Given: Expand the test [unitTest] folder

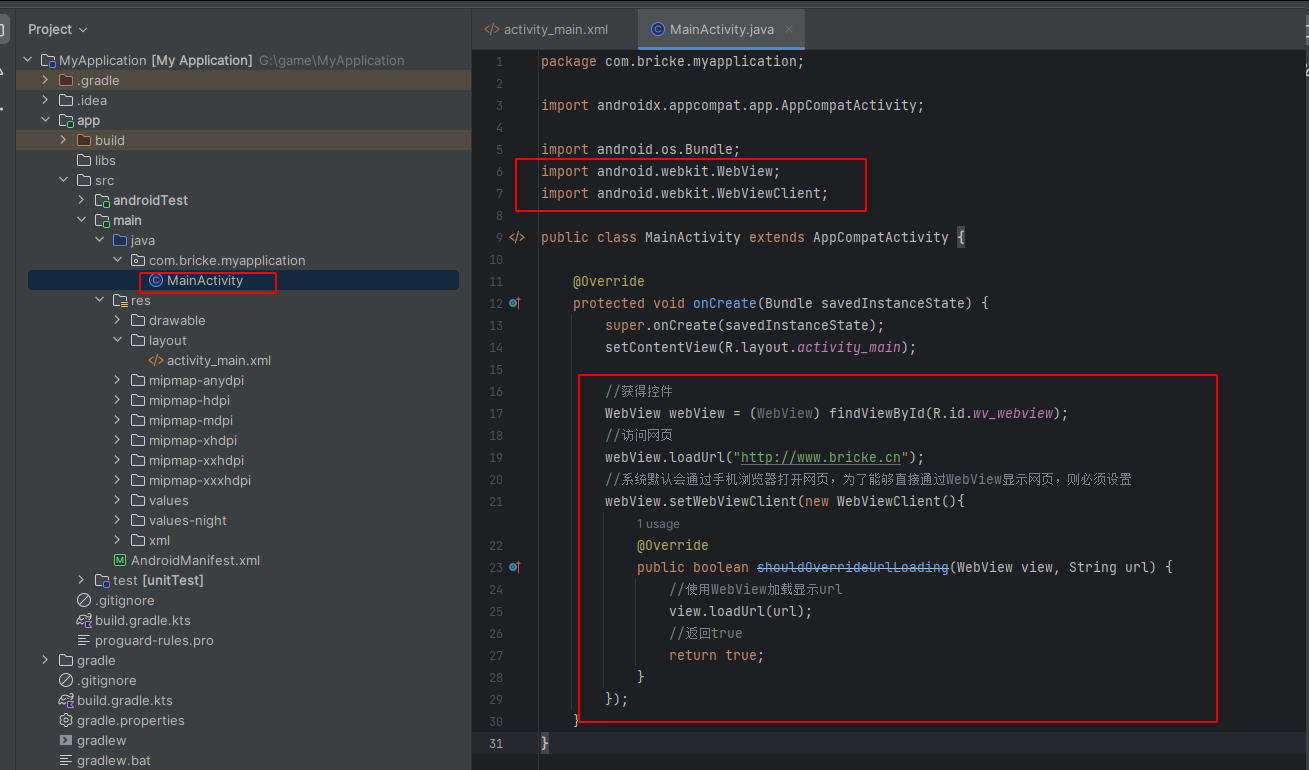Looking at the screenshot, I should click(82, 580).
